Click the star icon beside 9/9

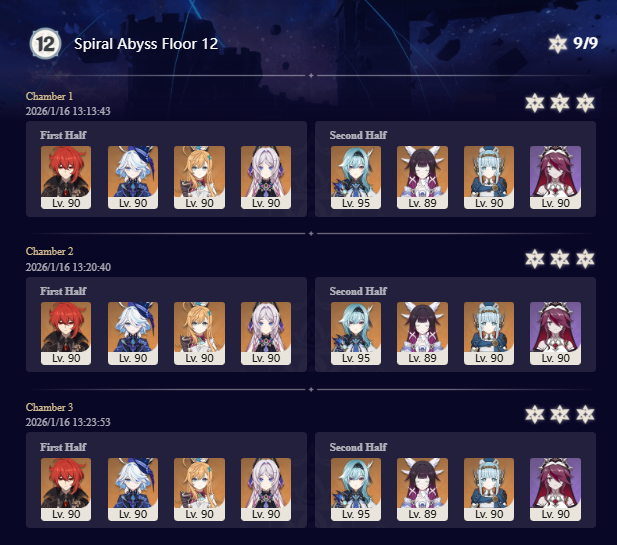click(x=558, y=43)
